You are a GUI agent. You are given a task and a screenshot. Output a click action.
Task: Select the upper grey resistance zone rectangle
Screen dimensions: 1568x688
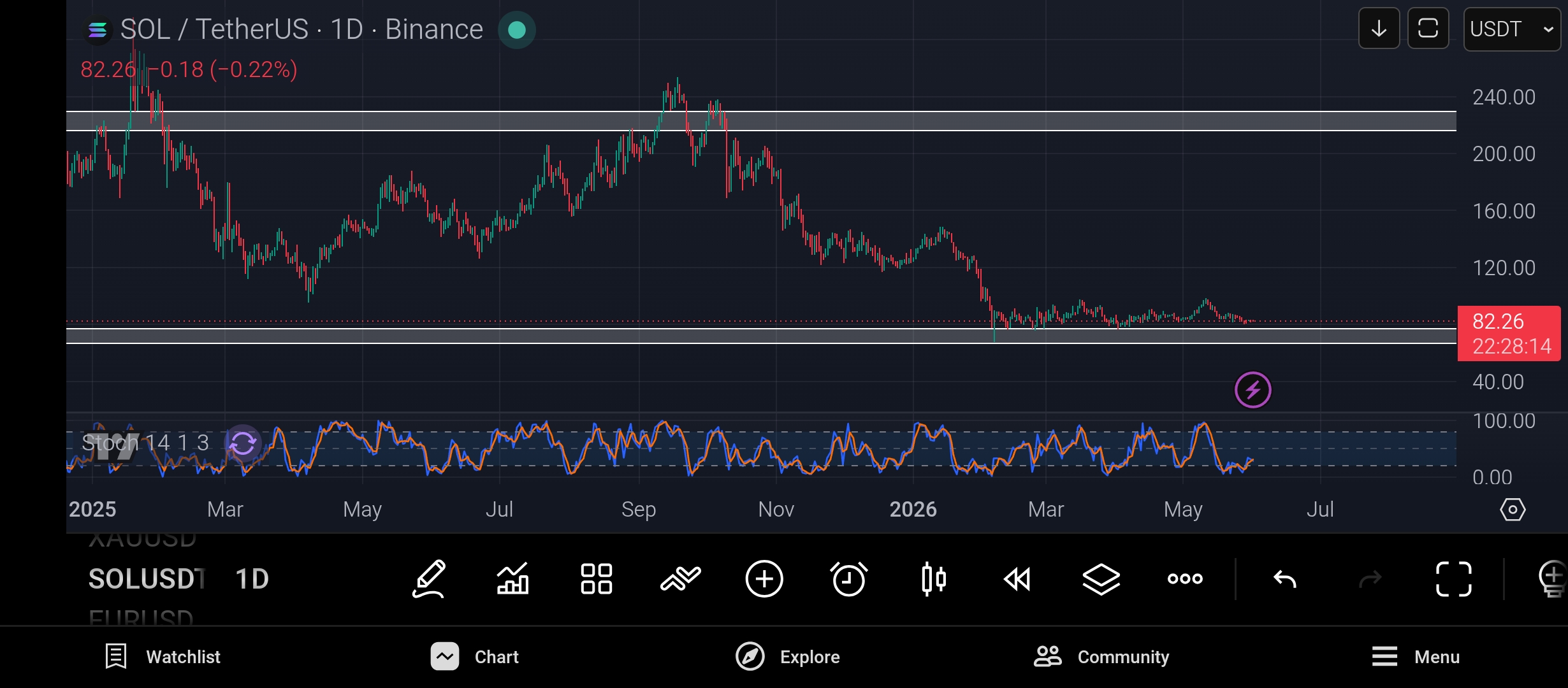[761, 121]
